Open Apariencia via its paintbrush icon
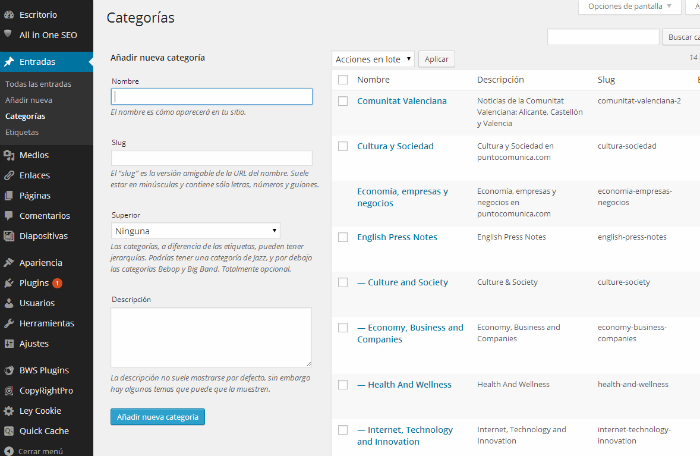 pos(9,263)
